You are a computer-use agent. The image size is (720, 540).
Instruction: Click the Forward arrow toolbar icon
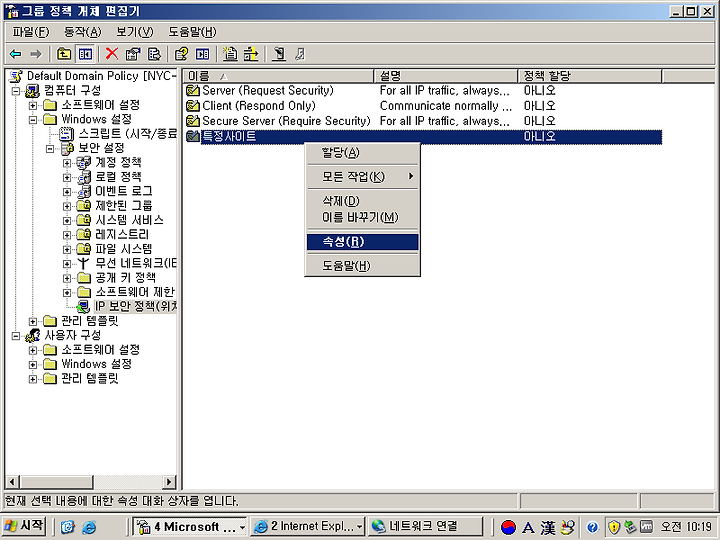[36, 54]
